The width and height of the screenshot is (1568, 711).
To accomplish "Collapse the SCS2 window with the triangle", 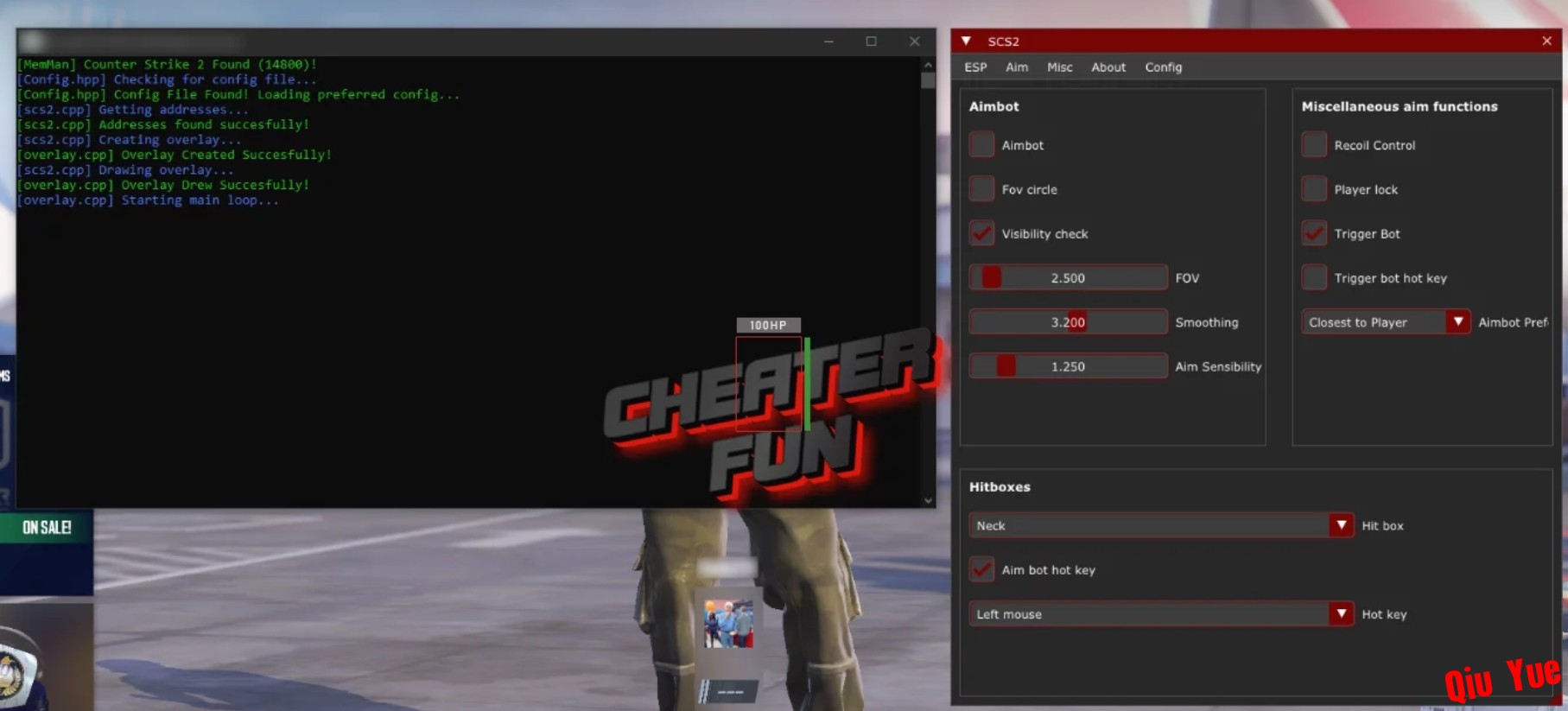I will pyautogui.click(x=966, y=41).
